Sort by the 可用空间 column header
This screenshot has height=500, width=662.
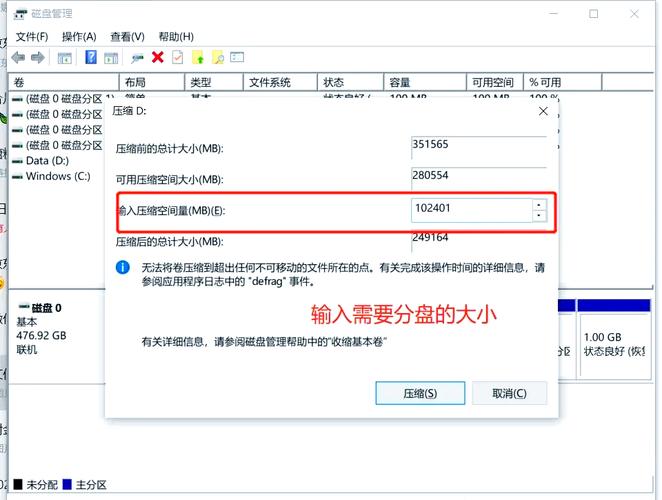coord(495,82)
